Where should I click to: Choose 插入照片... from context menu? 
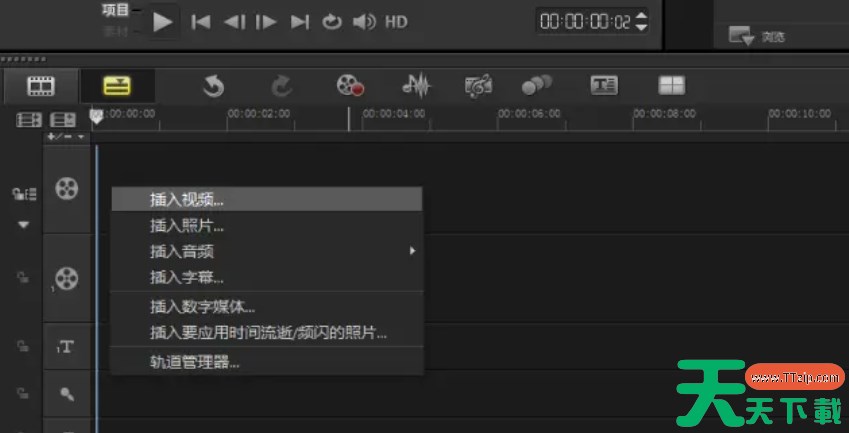(x=266, y=226)
